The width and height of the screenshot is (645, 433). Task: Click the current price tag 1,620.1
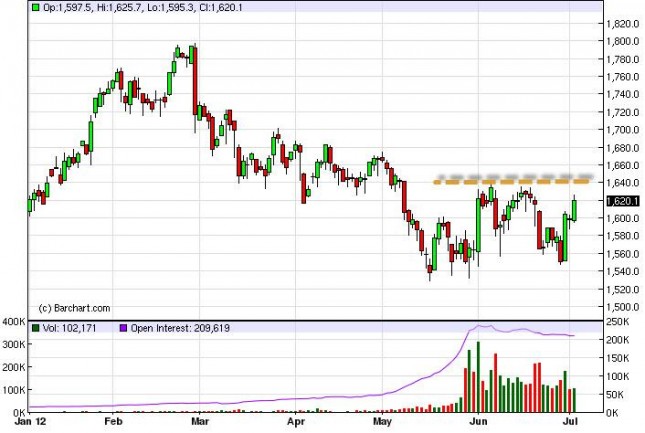[622, 201]
